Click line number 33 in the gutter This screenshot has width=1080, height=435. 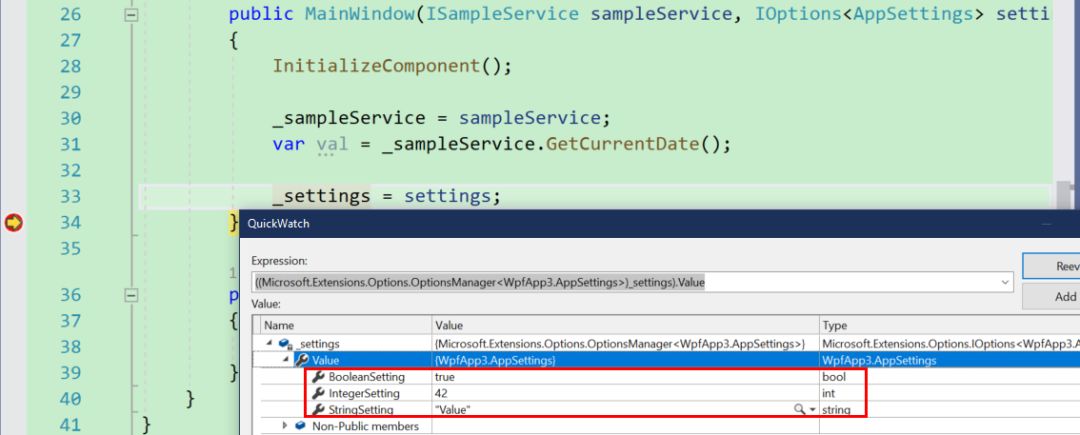click(x=70, y=196)
